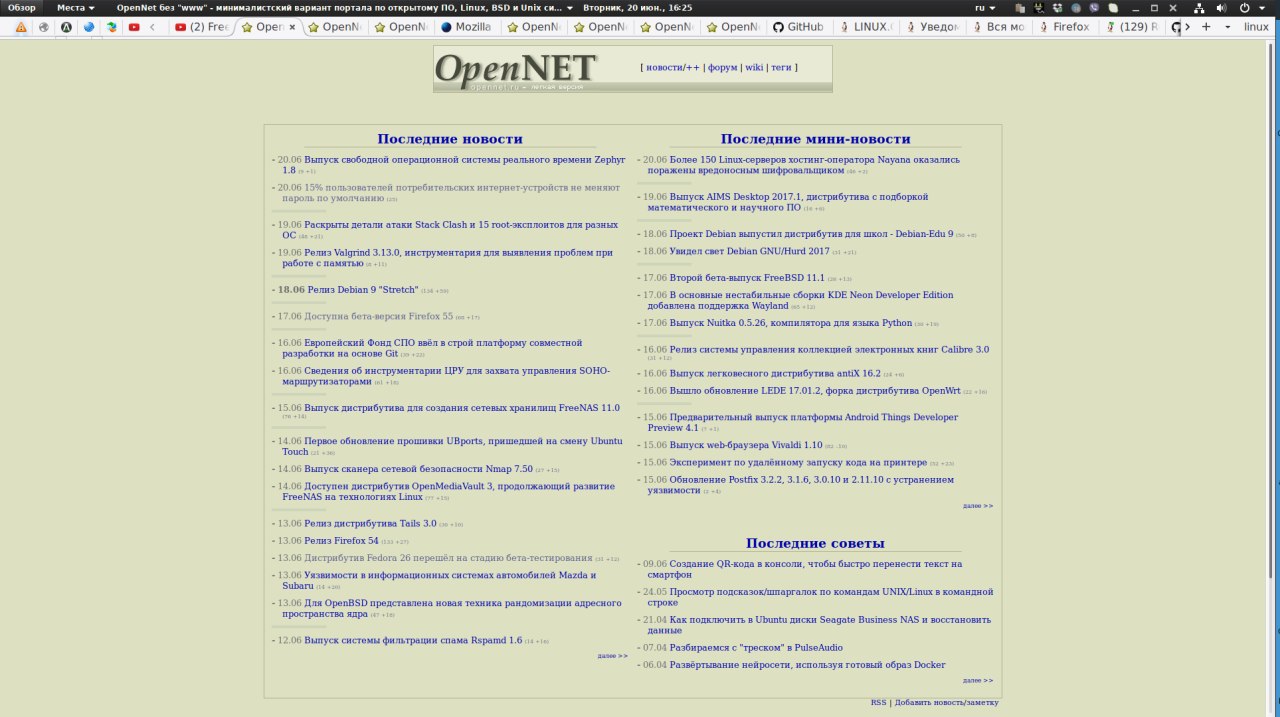Open the Valgrind 3.13.0 release article
The height and width of the screenshot is (717, 1280).
pos(447,258)
